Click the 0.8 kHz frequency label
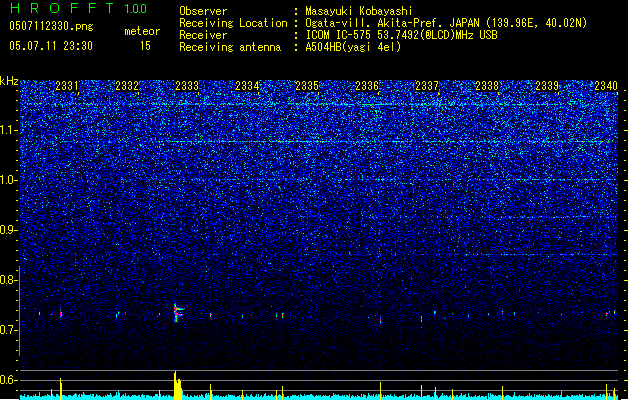Screen dimensions: 629x400 [9, 280]
